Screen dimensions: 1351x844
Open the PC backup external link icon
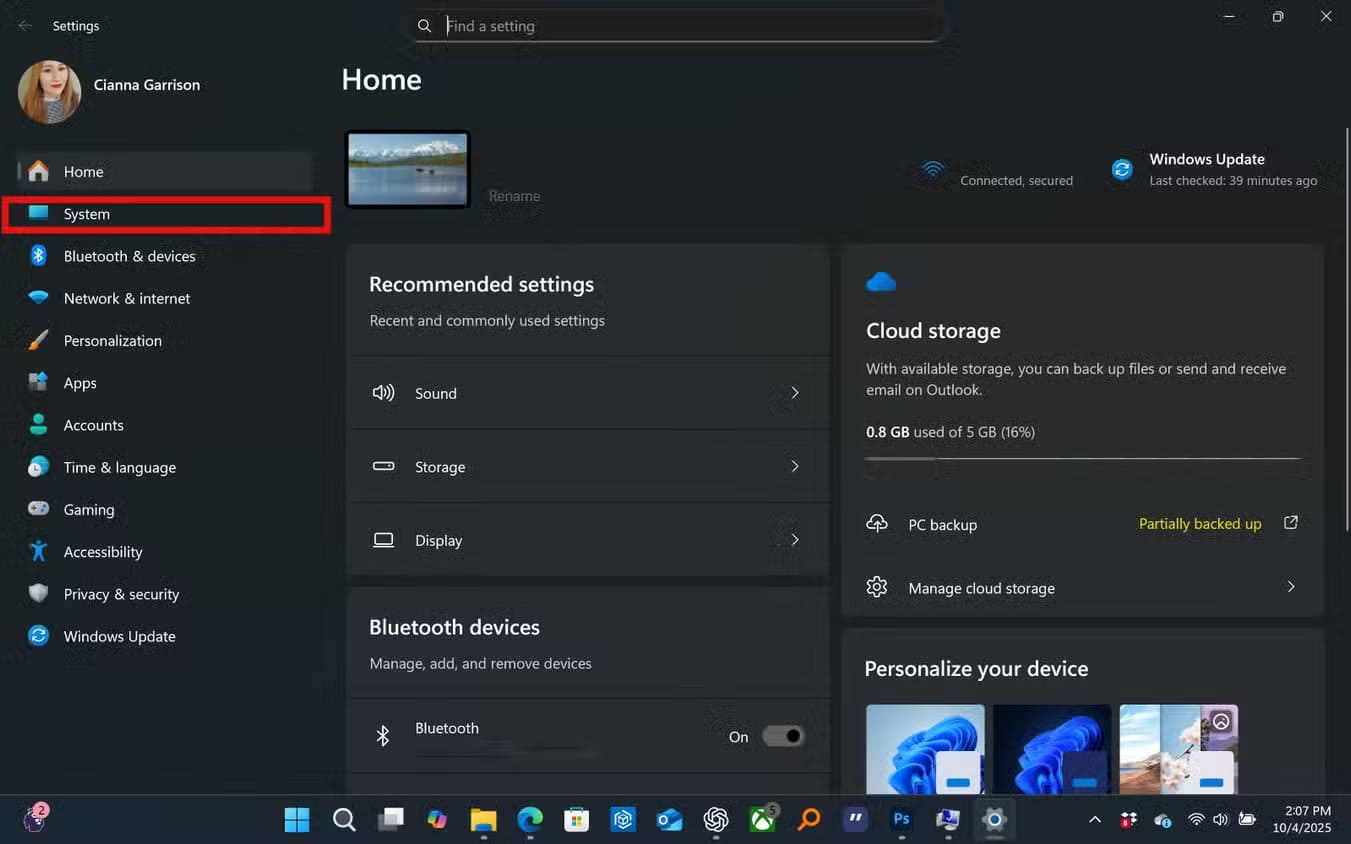click(x=1290, y=523)
